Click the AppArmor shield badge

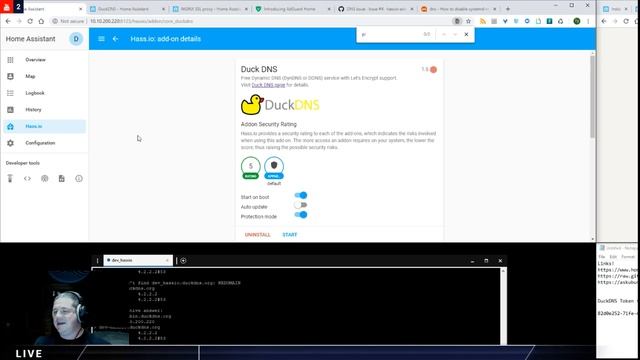pyautogui.click(x=274, y=167)
